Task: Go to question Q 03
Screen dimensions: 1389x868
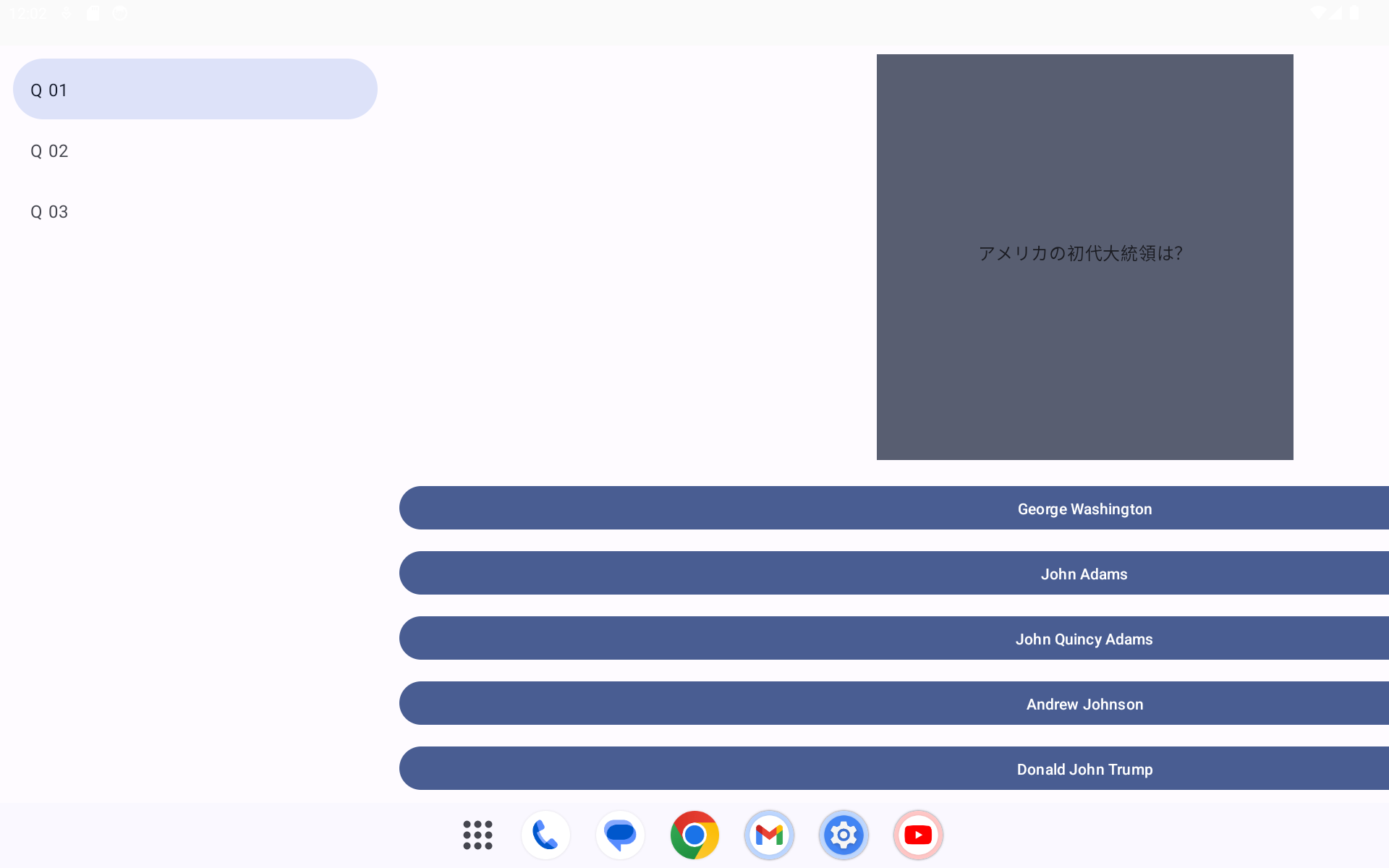Action: pos(195,211)
